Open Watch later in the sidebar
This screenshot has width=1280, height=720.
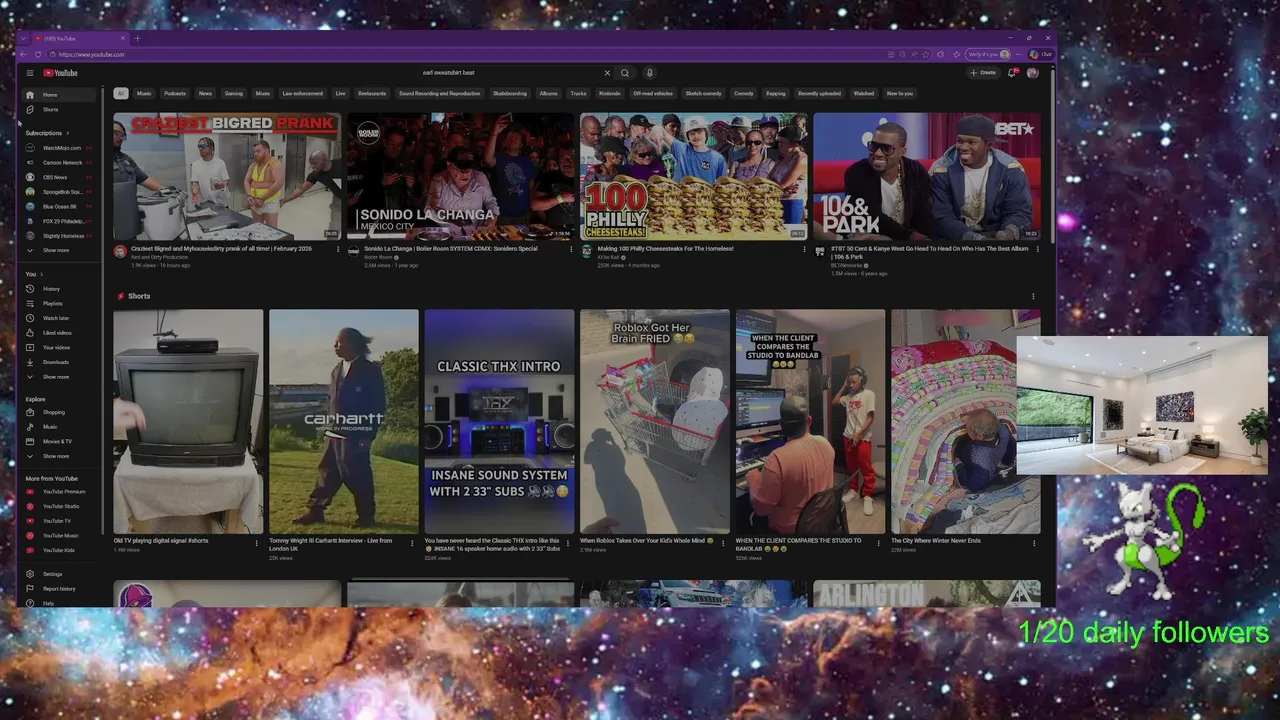pyautogui.click(x=60, y=318)
